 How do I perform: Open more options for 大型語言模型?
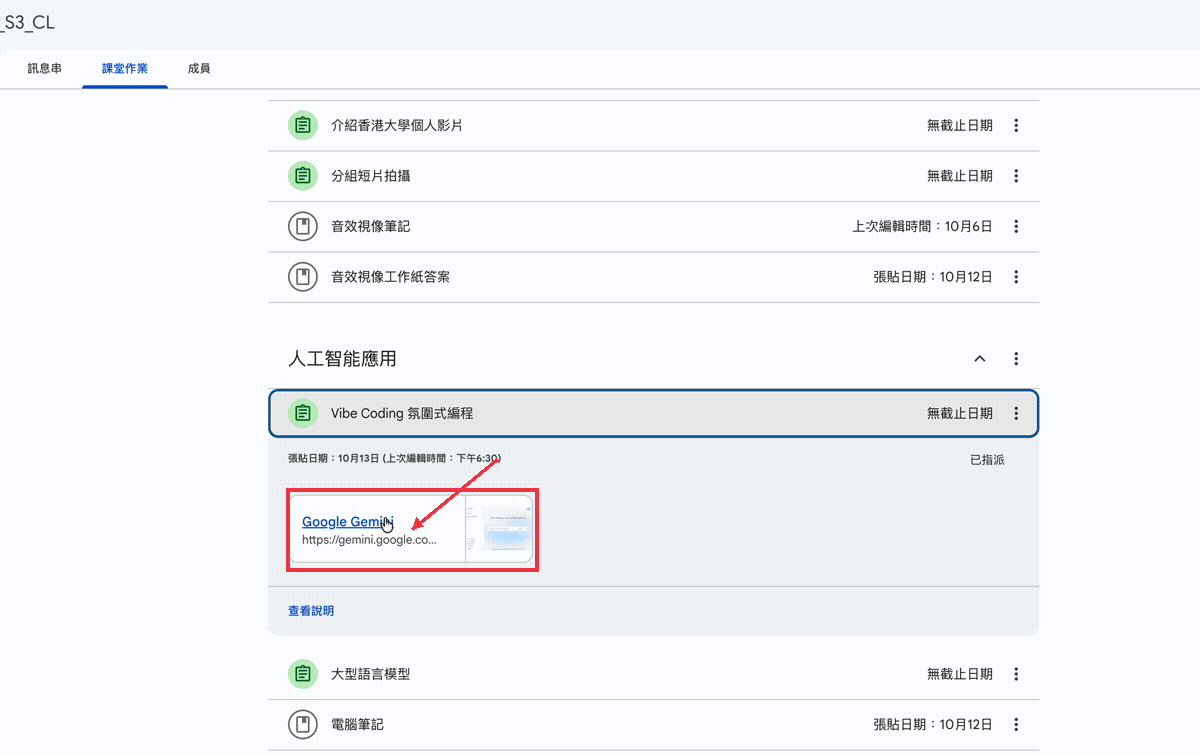coord(1016,674)
